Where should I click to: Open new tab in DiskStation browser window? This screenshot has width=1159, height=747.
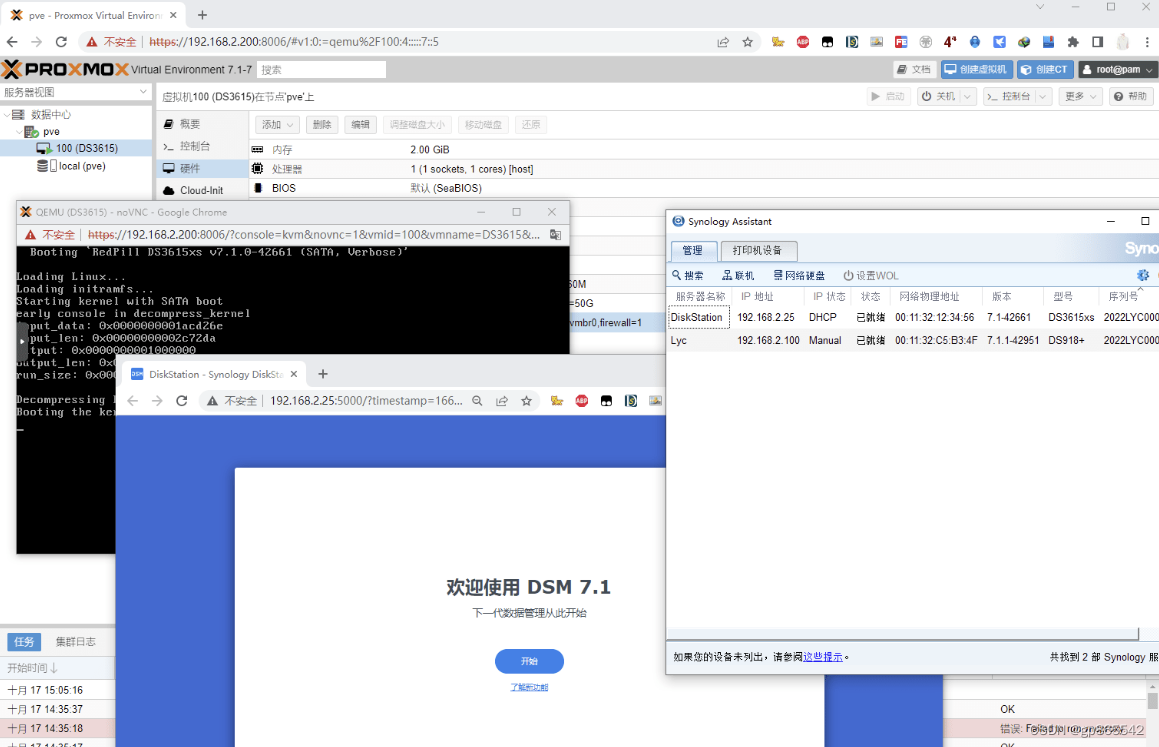point(322,375)
